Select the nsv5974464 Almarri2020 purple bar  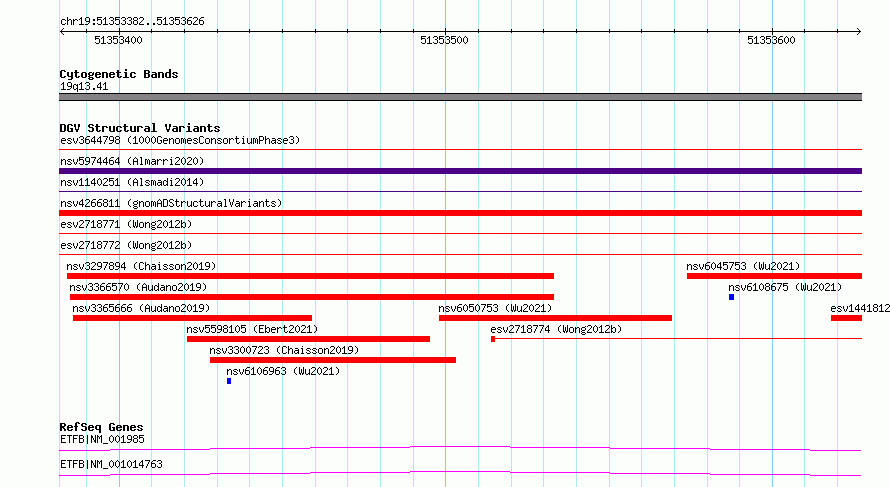coord(460,171)
